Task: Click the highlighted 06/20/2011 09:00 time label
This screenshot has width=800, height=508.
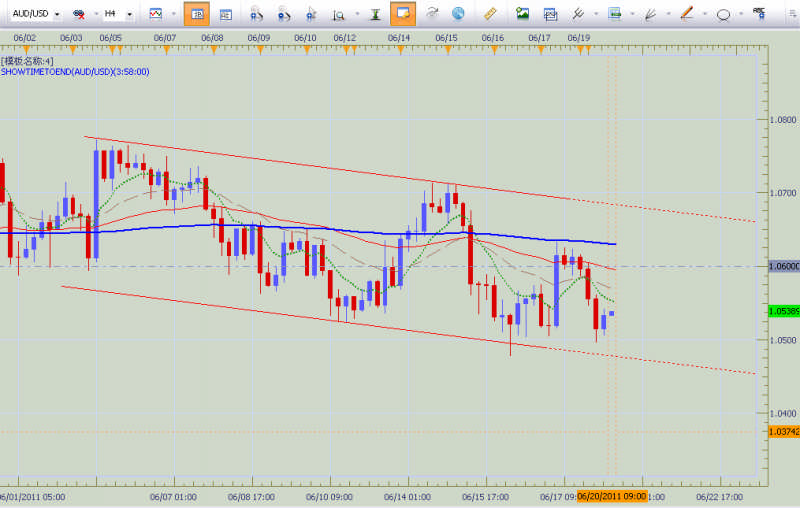Action: (x=612, y=496)
